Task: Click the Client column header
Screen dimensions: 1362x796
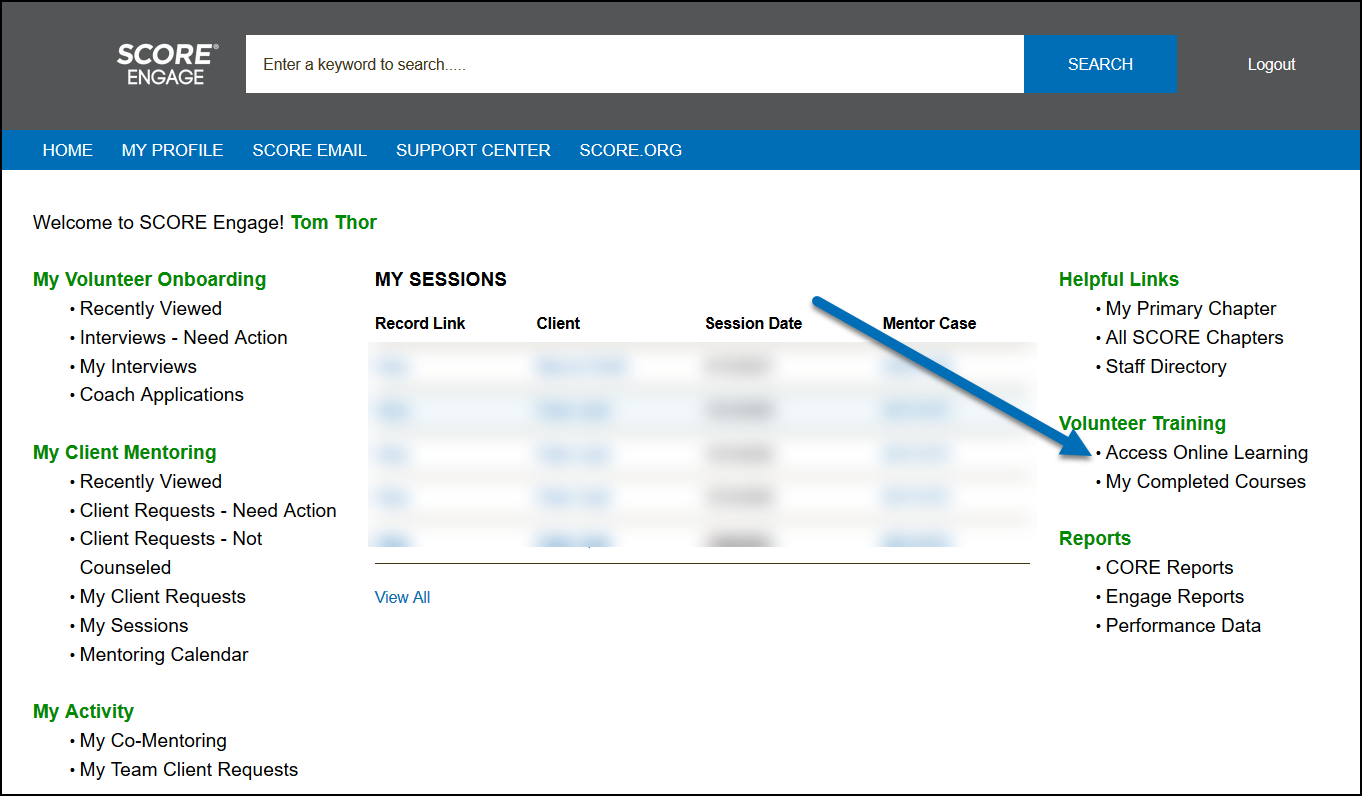Action: tap(558, 323)
